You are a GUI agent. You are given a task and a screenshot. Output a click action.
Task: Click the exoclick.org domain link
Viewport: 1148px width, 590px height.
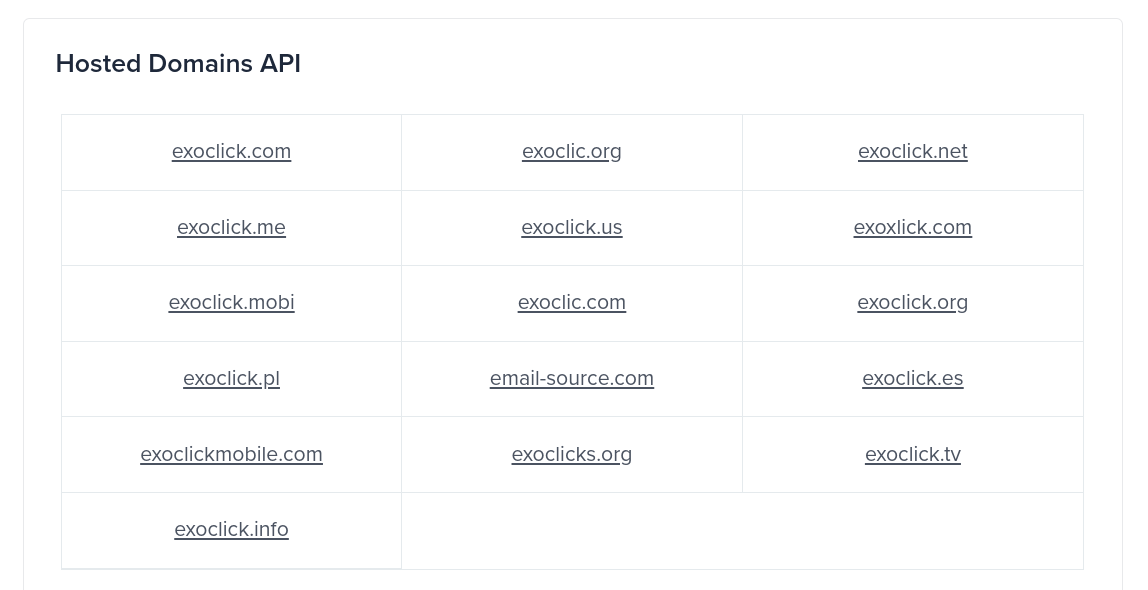(x=912, y=302)
